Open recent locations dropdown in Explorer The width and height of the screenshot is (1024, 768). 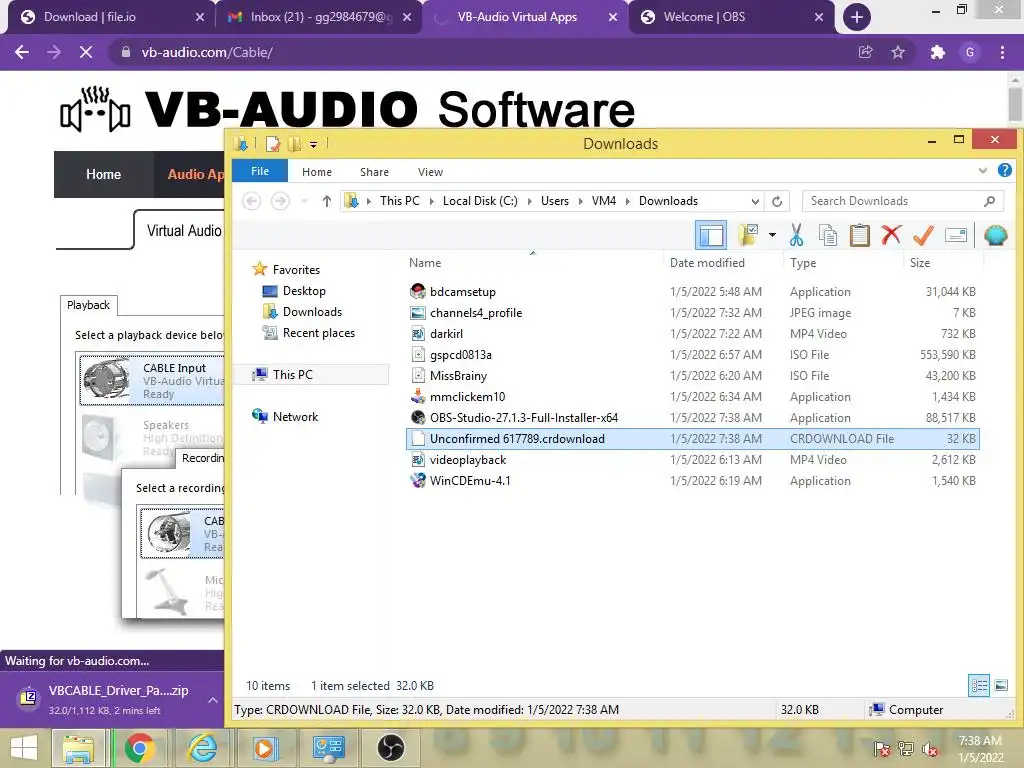click(x=304, y=201)
